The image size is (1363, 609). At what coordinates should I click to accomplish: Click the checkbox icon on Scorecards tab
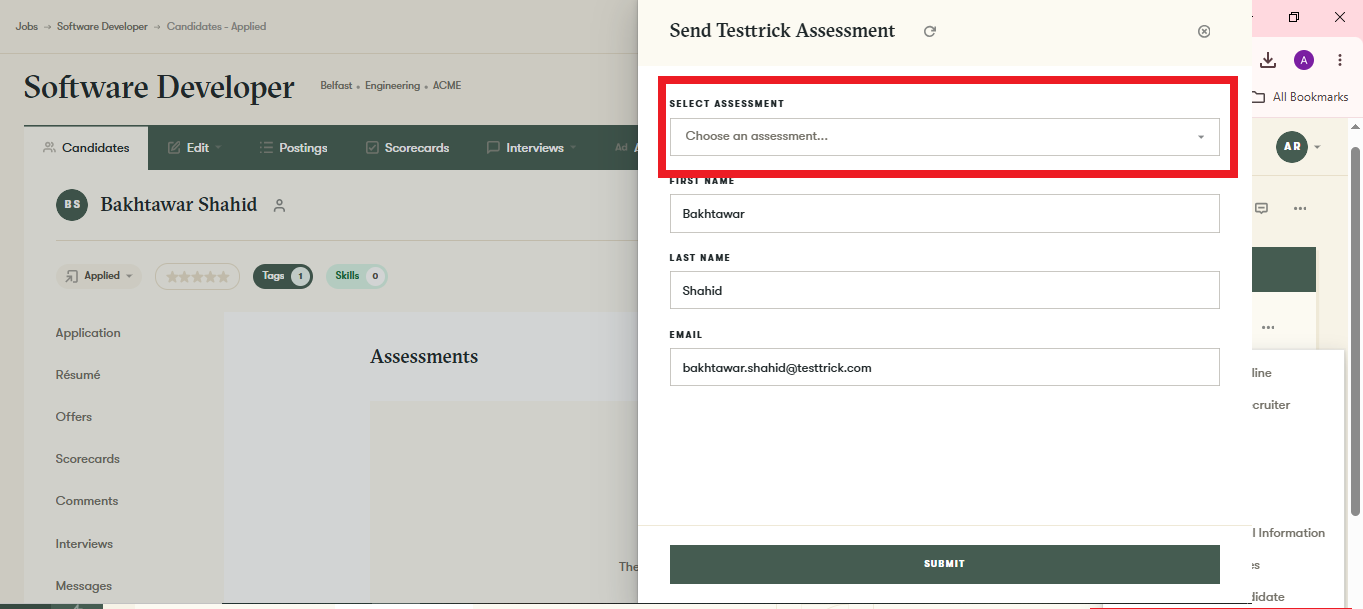[x=372, y=147]
